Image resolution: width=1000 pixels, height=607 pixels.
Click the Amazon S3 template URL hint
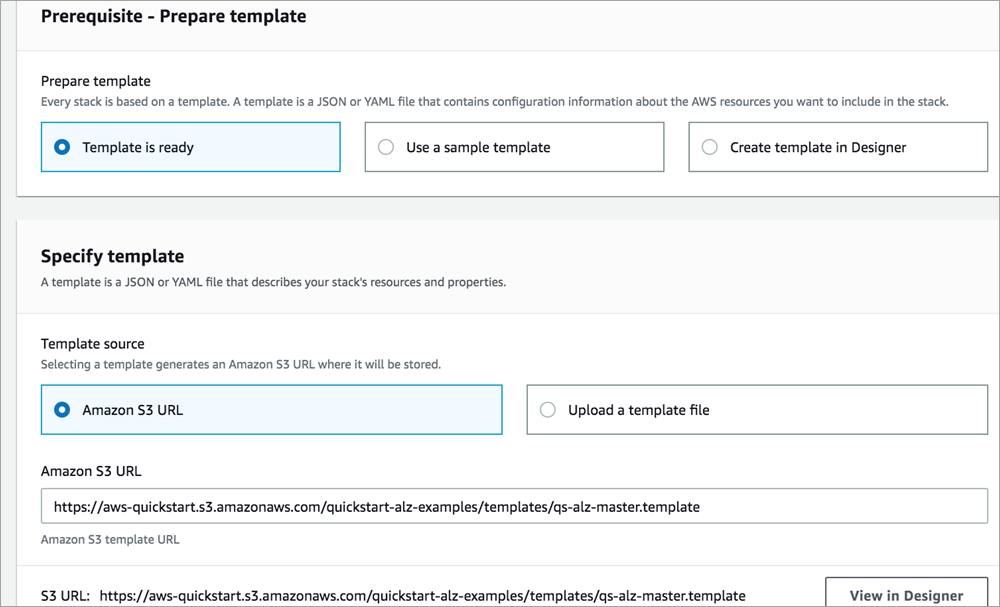click(x=110, y=539)
